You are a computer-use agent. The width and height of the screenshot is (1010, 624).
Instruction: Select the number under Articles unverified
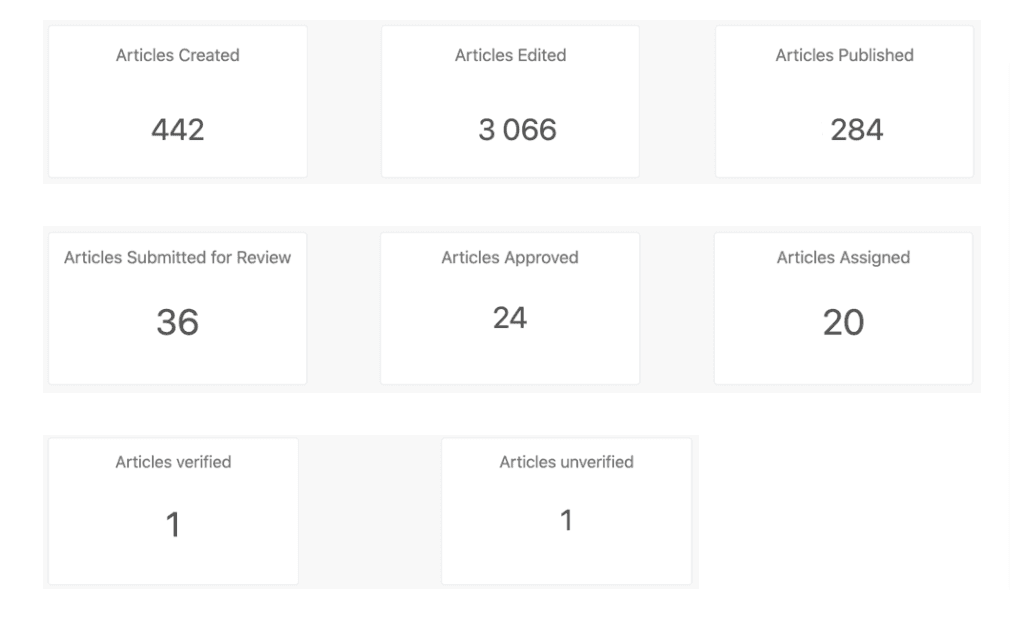566,520
